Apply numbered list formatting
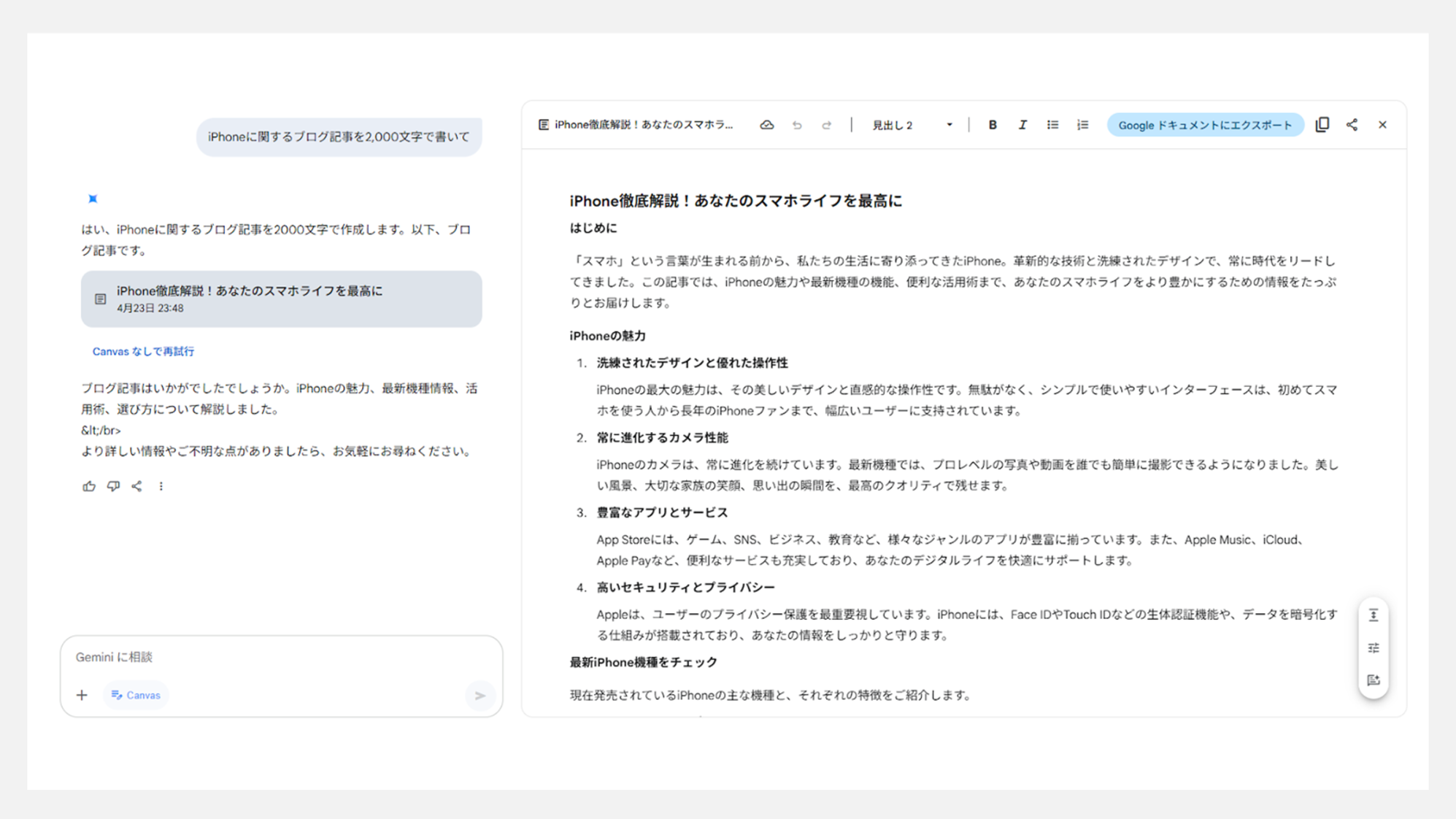 point(1082,125)
